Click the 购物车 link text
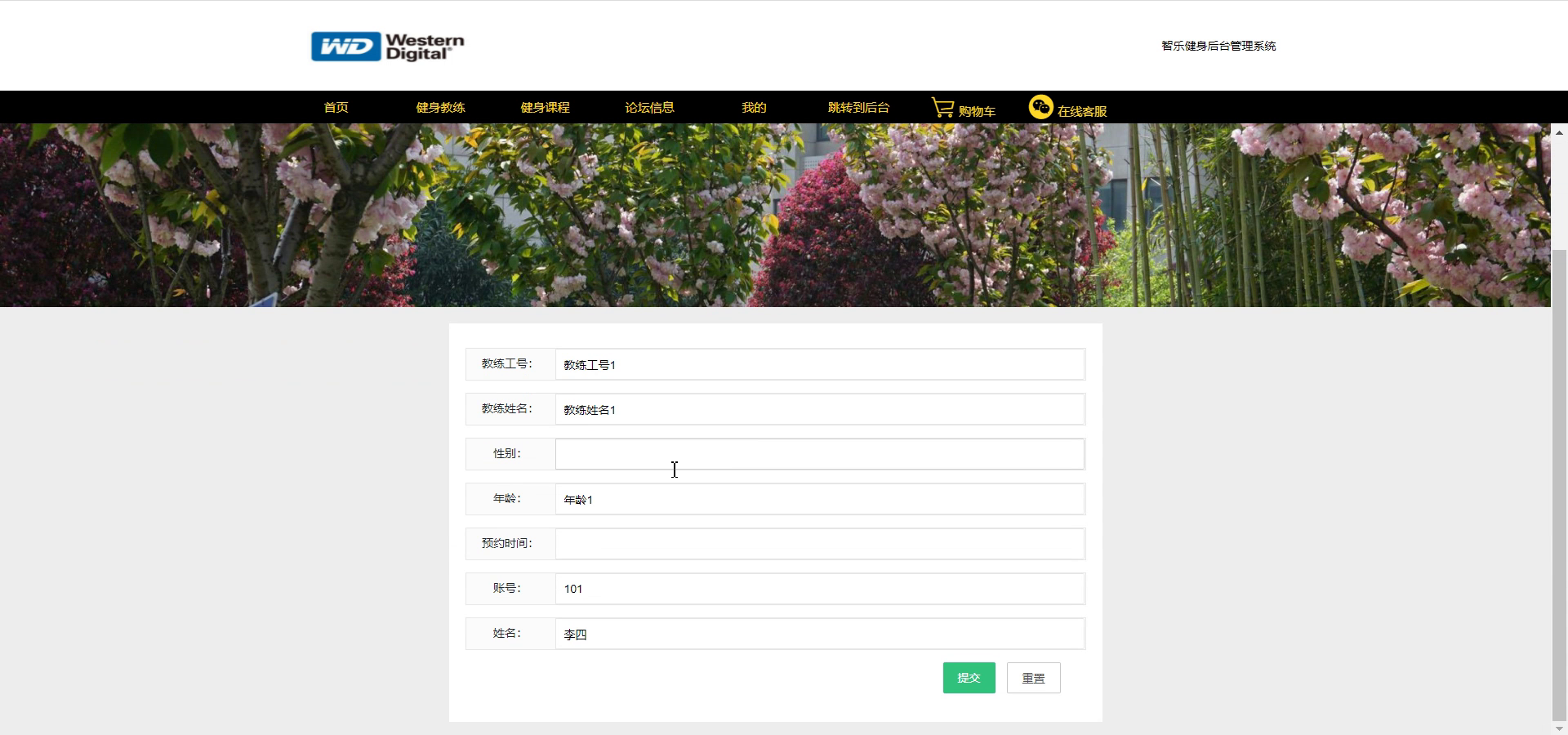 (x=977, y=111)
